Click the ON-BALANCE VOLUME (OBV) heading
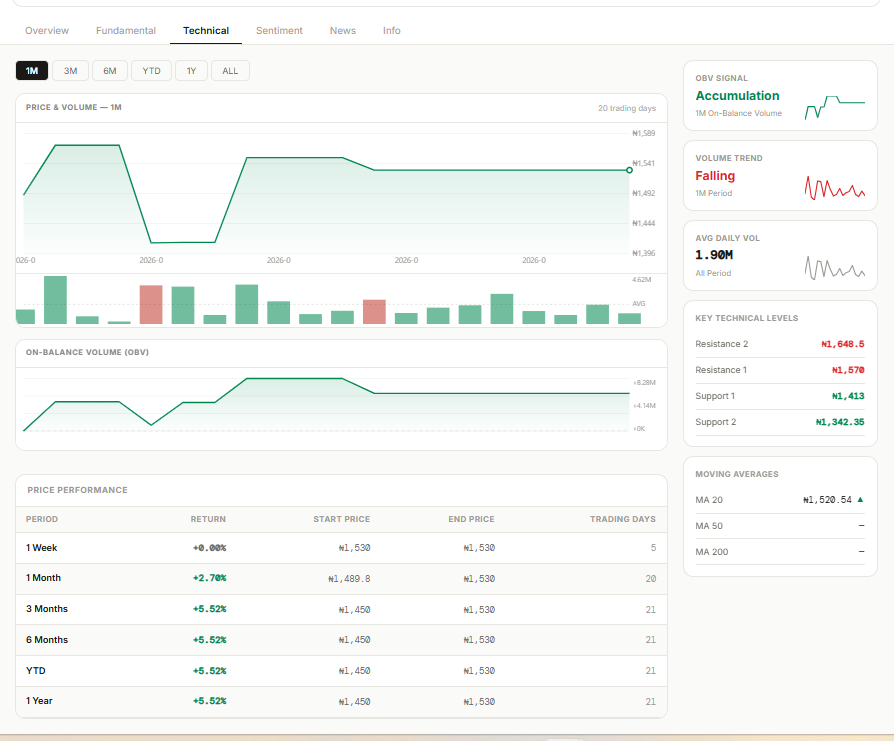The width and height of the screenshot is (894, 741). pyautogui.click(x=87, y=352)
